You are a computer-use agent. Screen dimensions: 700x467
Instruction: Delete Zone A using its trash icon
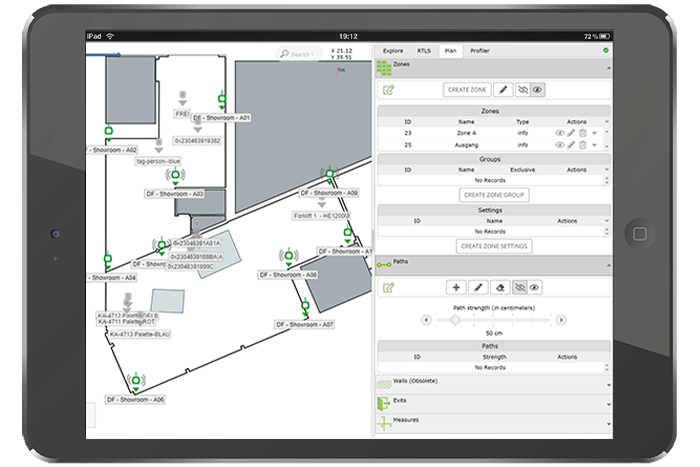pyautogui.click(x=583, y=132)
